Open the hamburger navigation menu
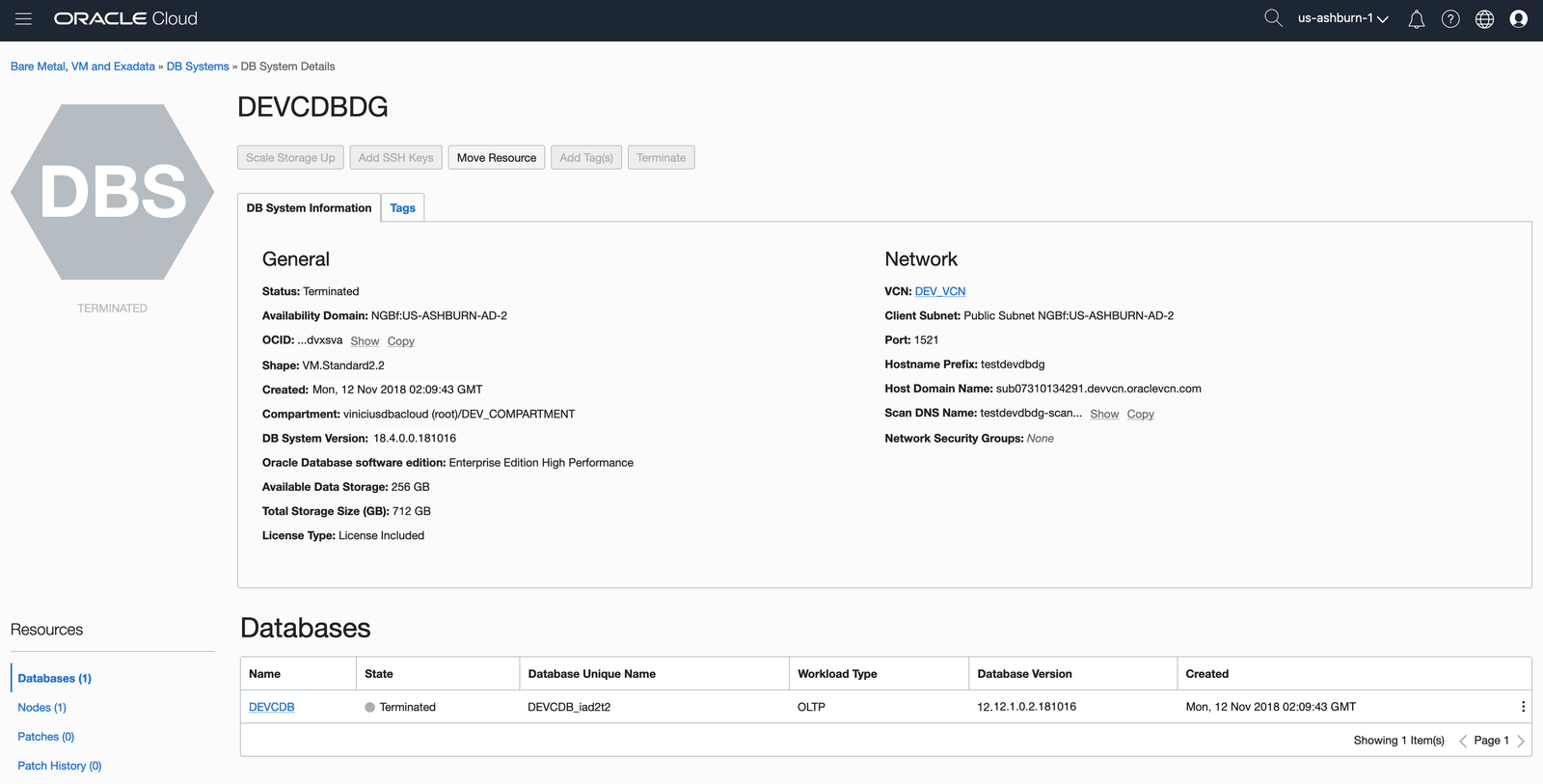1543x784 pixels. click(x=23, y=19)
